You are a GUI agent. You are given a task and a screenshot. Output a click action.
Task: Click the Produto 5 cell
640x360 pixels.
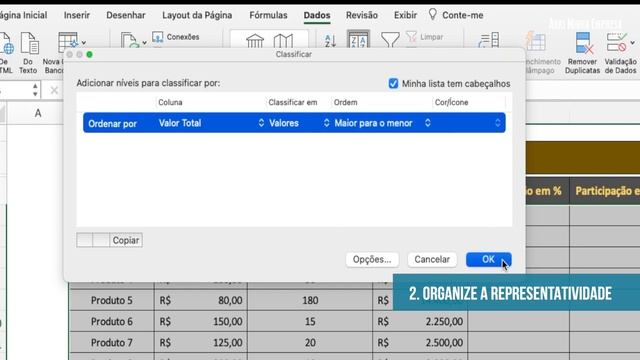(111, 300)
